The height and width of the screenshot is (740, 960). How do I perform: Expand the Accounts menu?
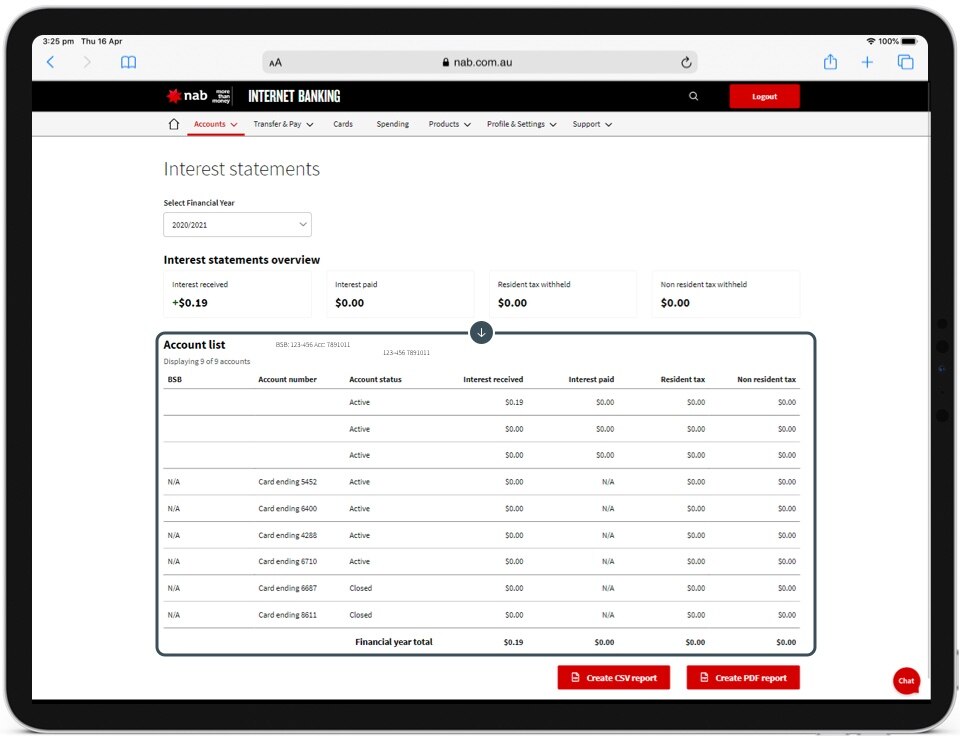(x=215, y=125)
